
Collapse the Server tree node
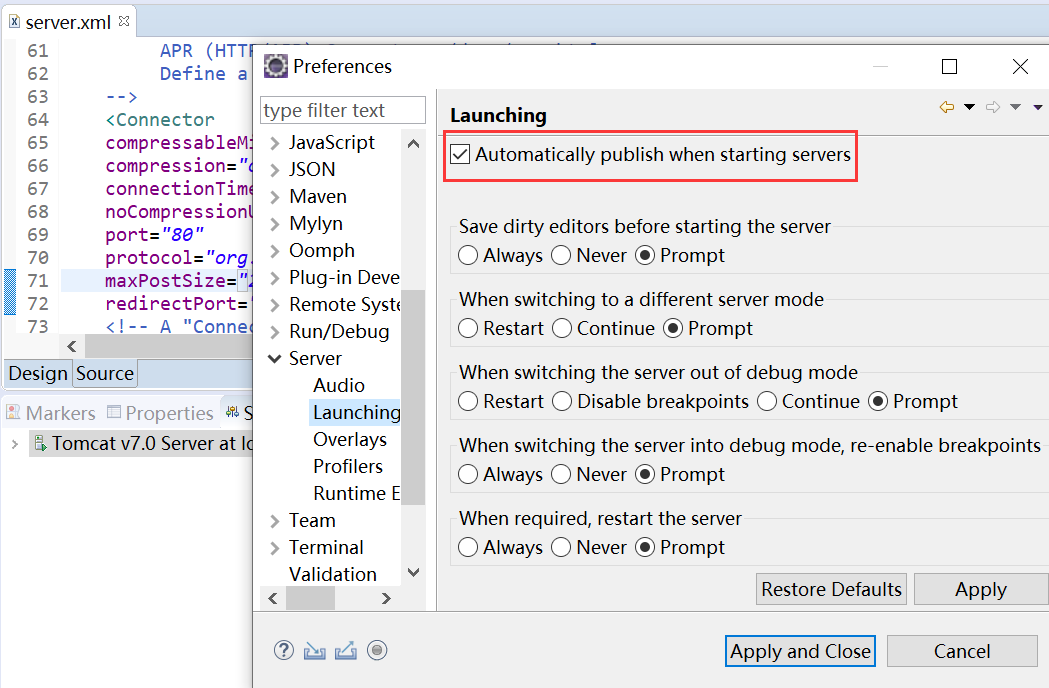tap(275, 359)
